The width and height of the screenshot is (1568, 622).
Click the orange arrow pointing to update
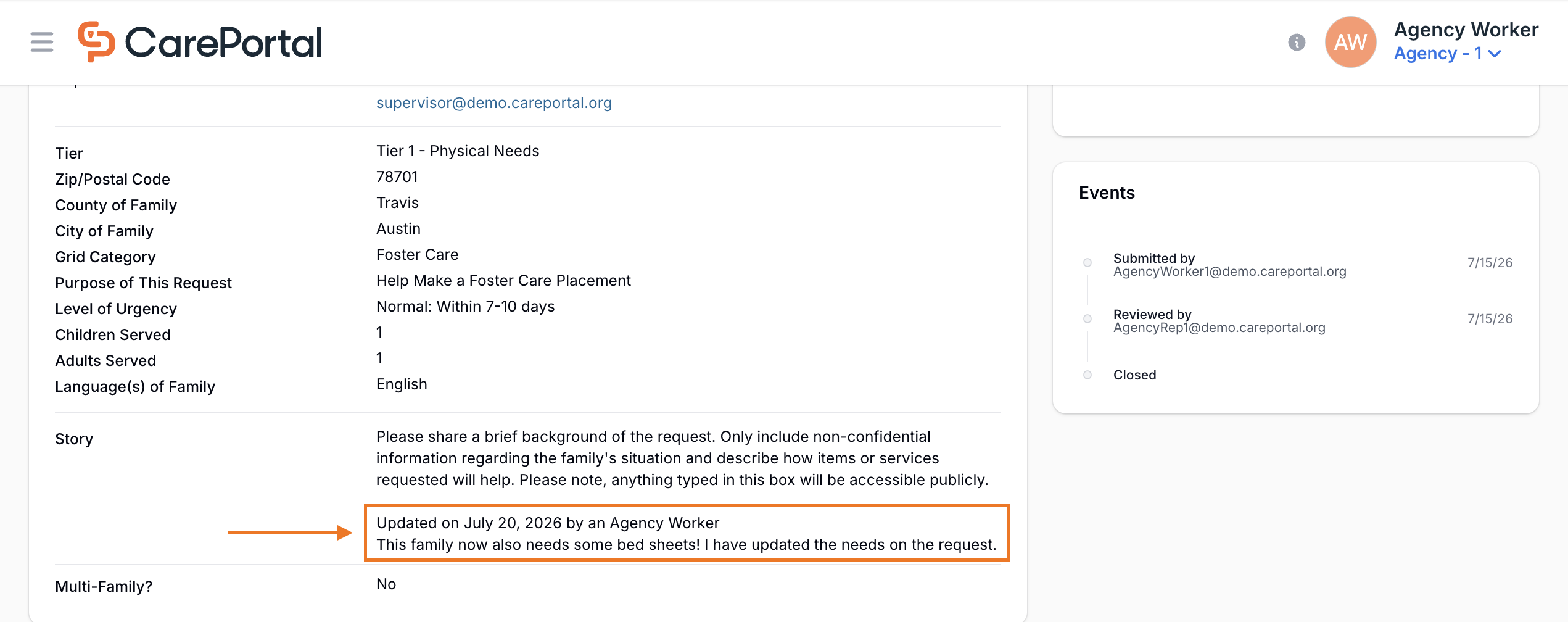tap(290, 533)
